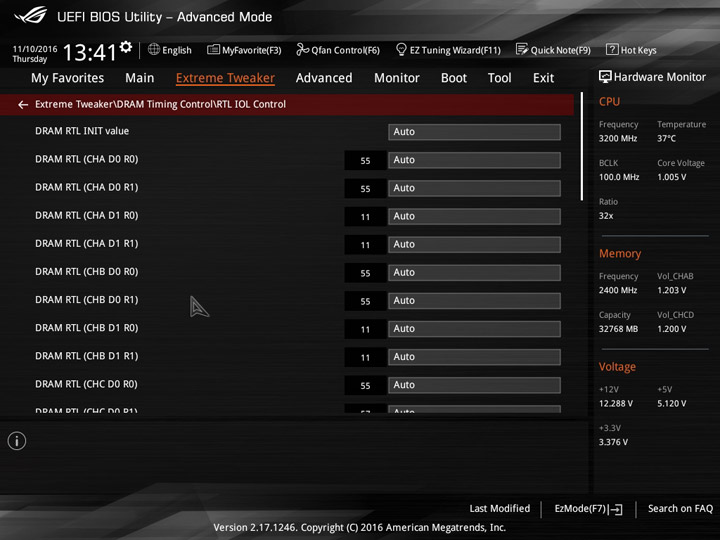Click CPU frequency 3200 MHz value
The width and height of the screenshot is (720, 540).
(x=618, y=138)
